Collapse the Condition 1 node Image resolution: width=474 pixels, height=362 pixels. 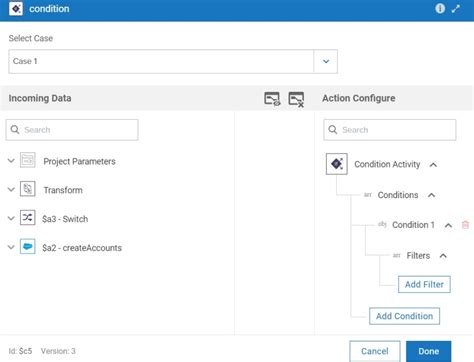[x=448, y=226]
